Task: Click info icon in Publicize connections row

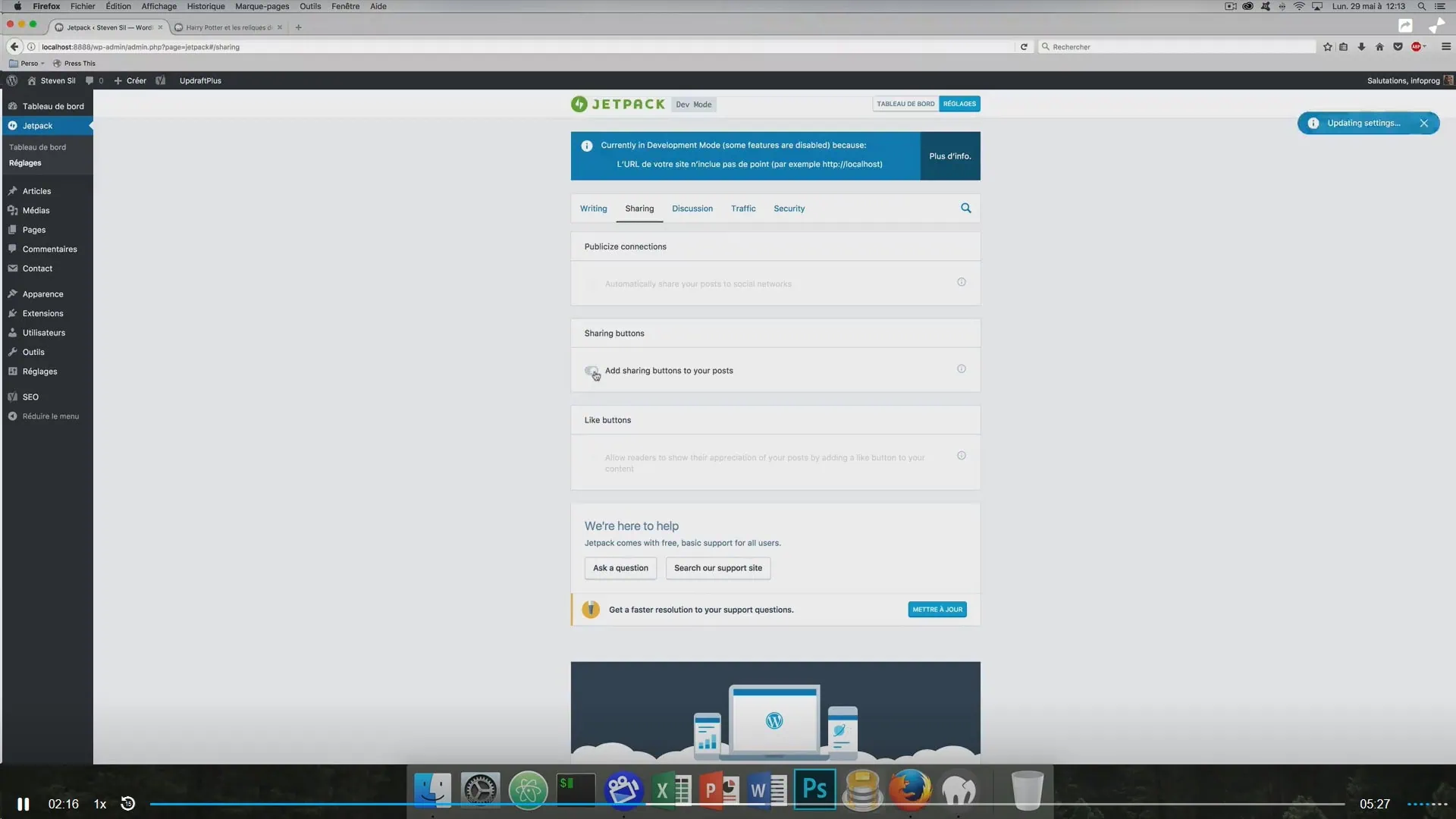Action: [961, 282]
